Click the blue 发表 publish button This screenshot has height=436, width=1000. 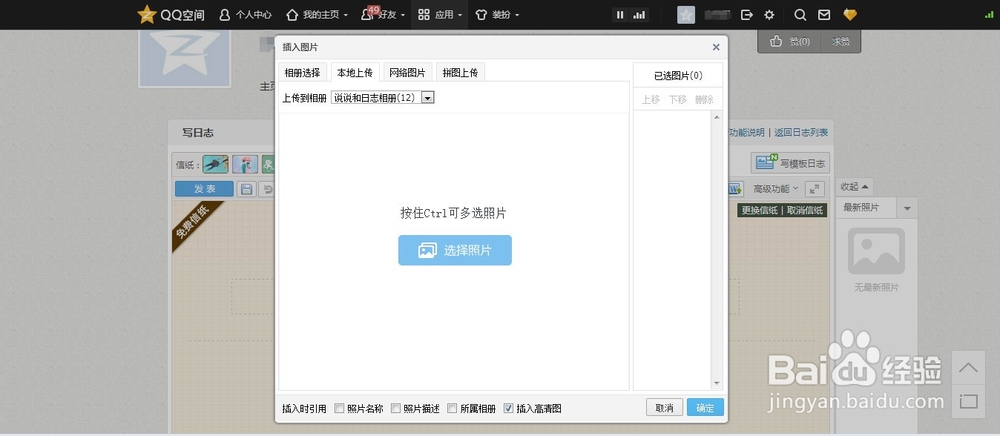point(204,189)
